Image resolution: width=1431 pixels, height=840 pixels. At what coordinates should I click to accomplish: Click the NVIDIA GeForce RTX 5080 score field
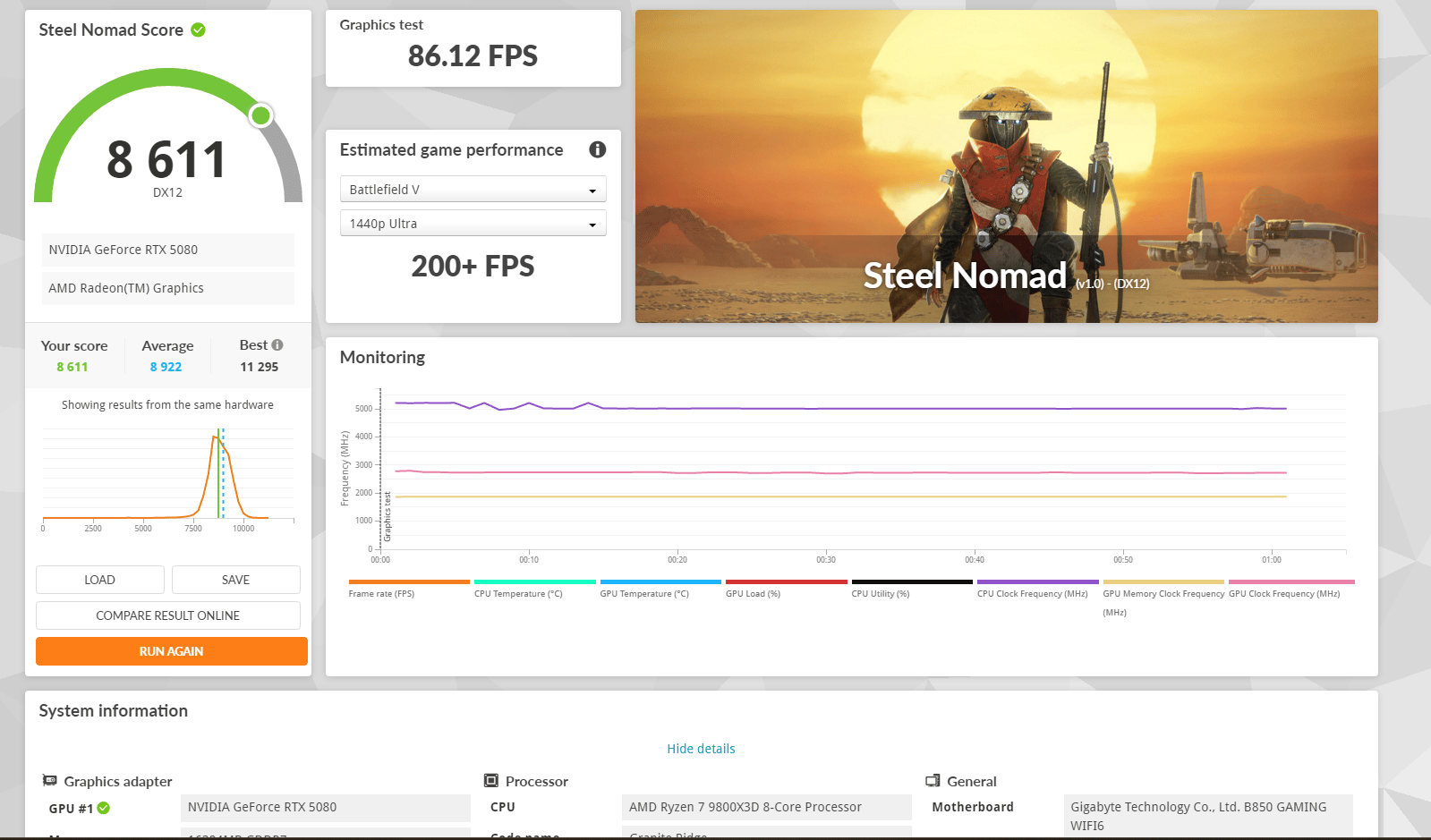[167, 250]
